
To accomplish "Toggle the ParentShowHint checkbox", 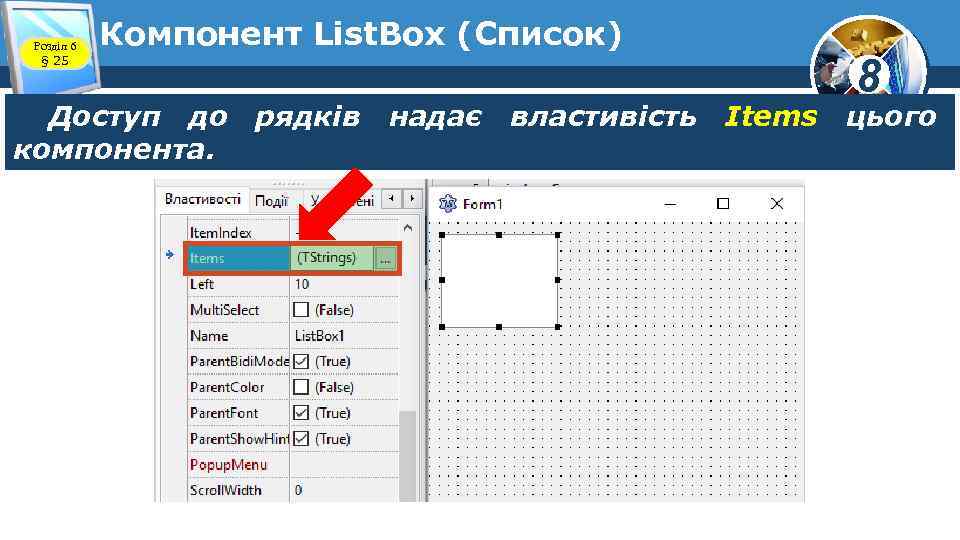I will tap(301, 438).
